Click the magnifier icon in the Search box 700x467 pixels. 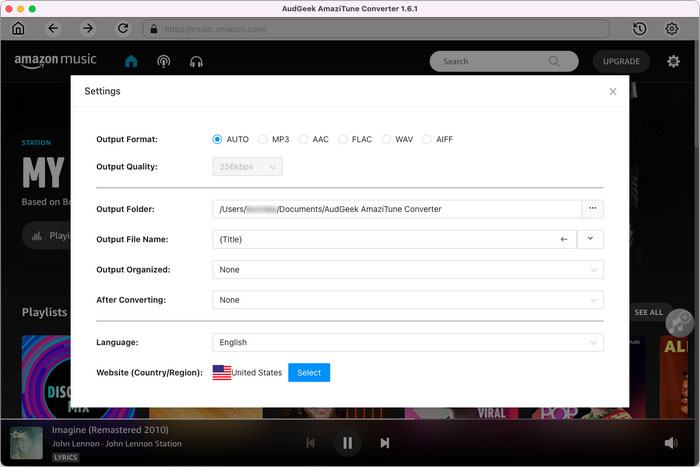(x=554, y=61)
